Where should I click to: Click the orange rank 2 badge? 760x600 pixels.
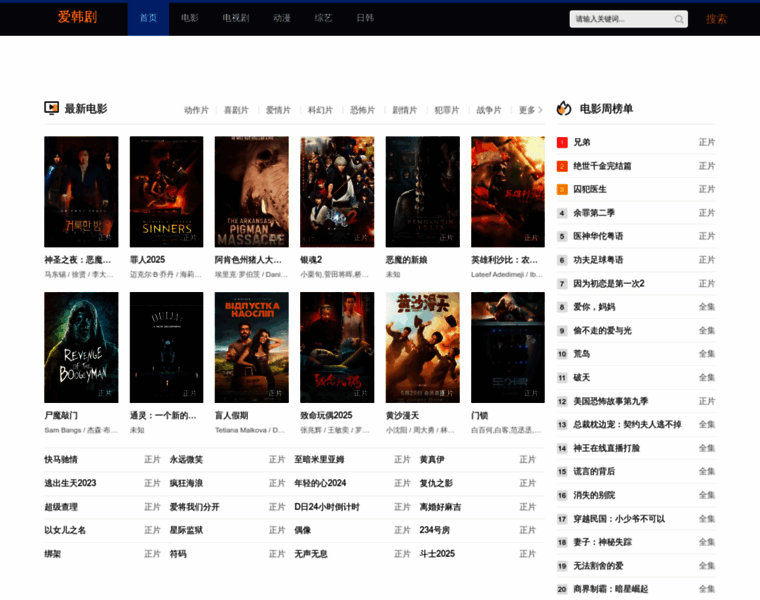pyautogui.click(x=562, y=166)
